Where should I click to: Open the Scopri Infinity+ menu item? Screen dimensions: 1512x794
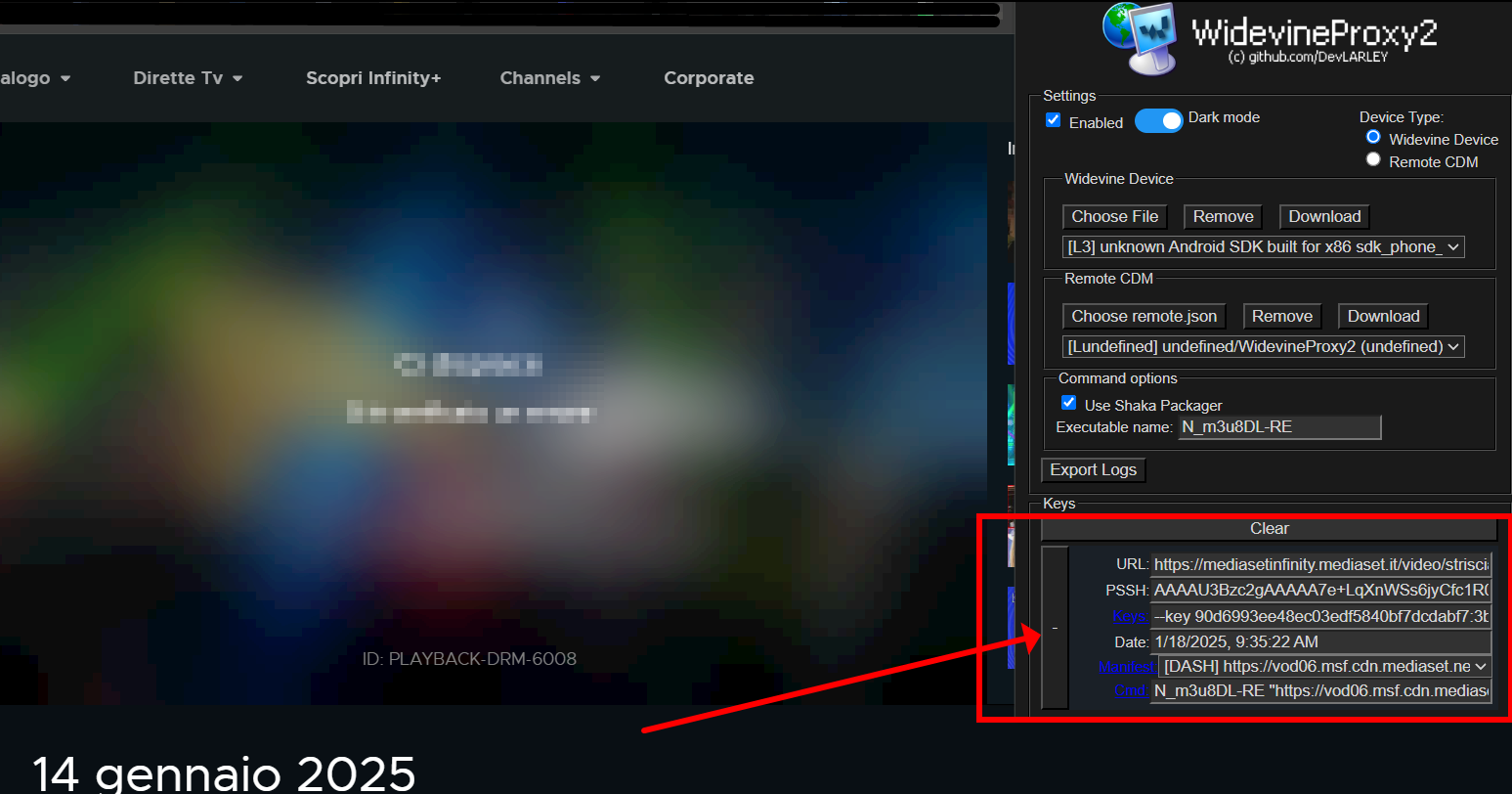coord(373,78)
